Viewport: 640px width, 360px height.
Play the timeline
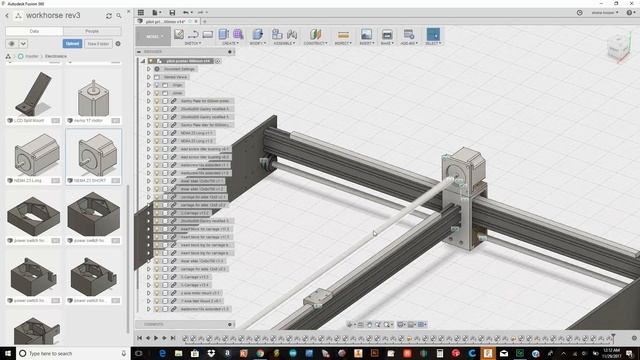coord(156,338)
